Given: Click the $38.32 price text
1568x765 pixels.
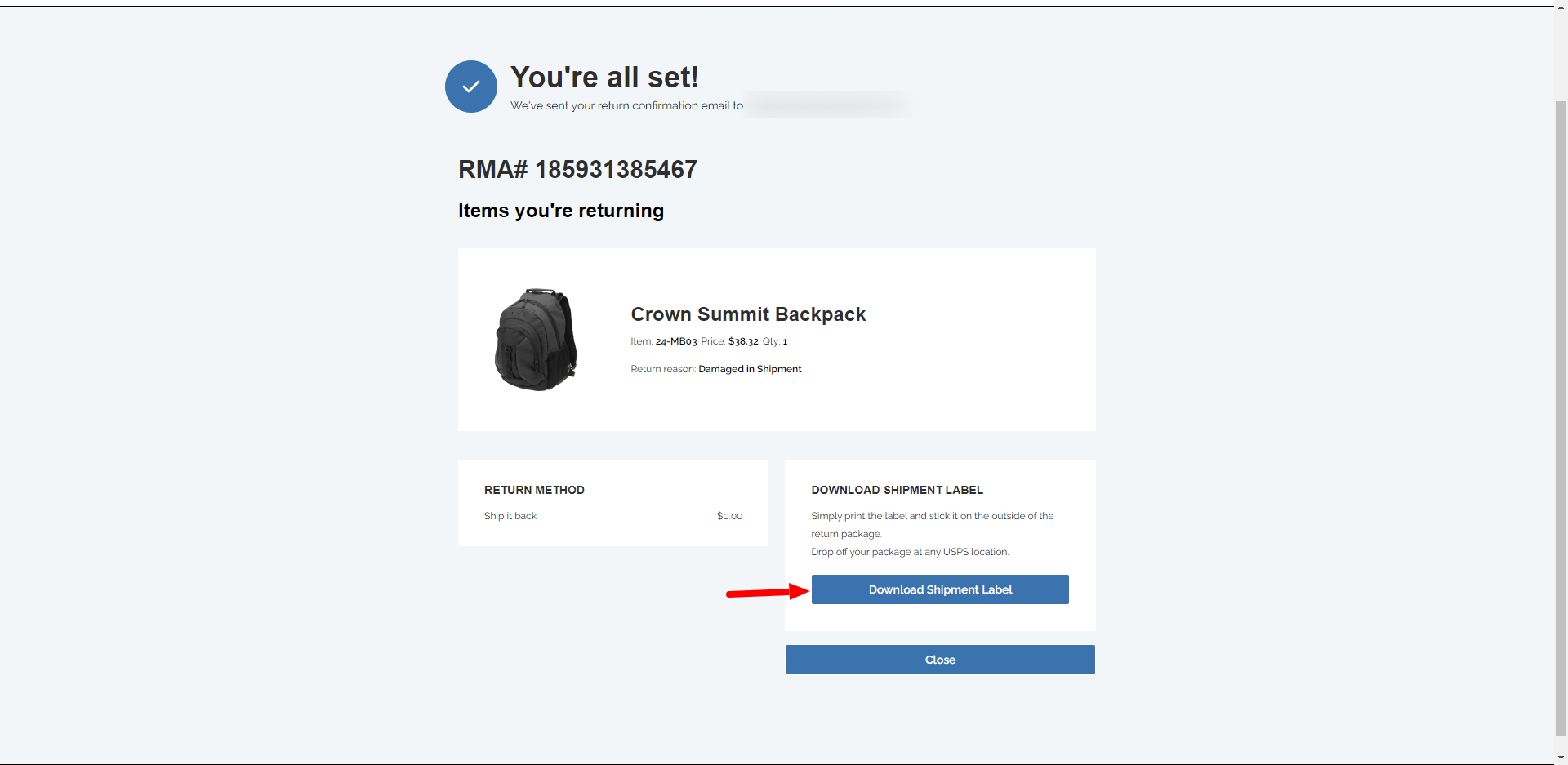Looking at the screenshot, I should (742, 341).
